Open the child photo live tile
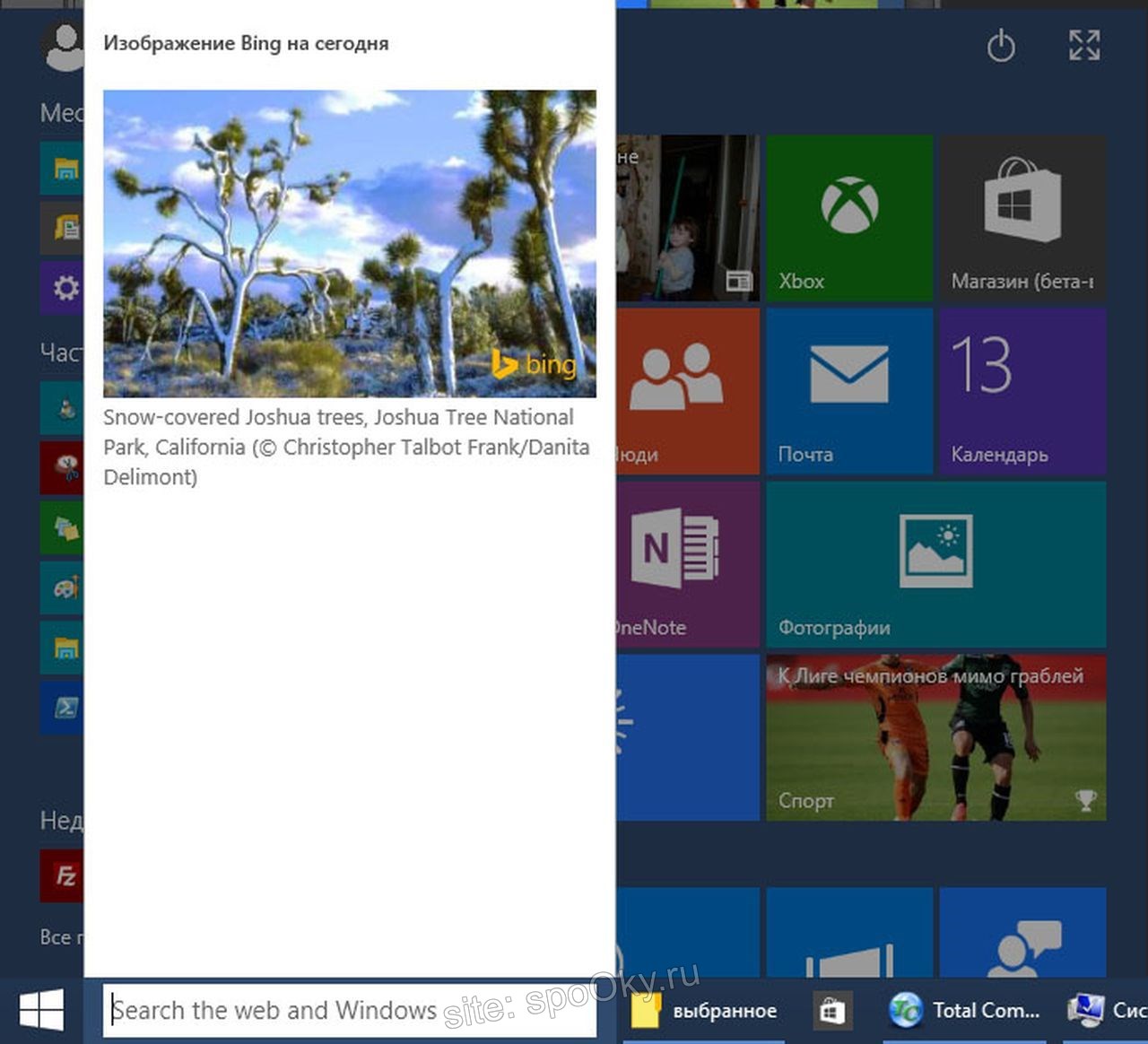Viewport: 1148px width, 1044px height. pos(688,218)
